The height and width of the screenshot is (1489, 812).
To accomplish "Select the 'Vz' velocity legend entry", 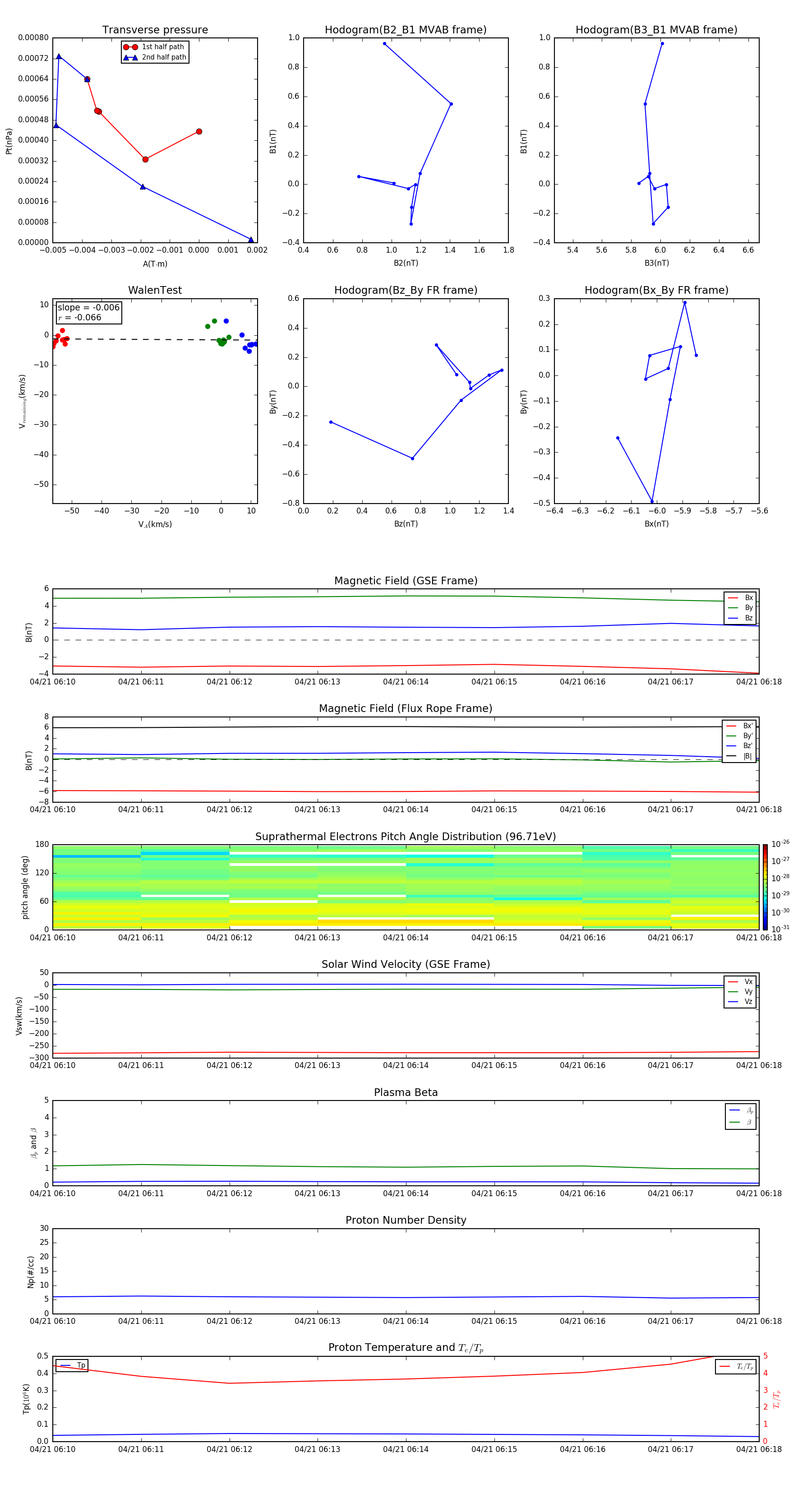I will (x=740, y=1002).
